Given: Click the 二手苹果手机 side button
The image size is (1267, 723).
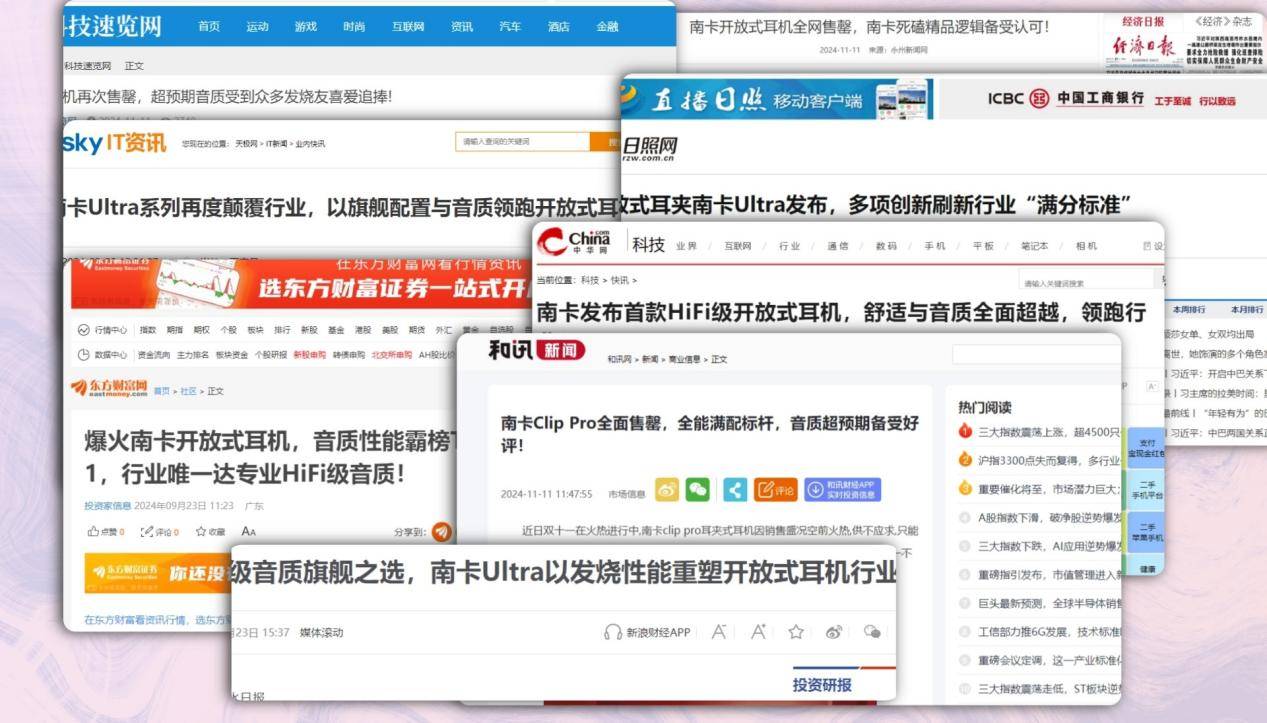Looking at the screenshot, I should coord(1145,533).
